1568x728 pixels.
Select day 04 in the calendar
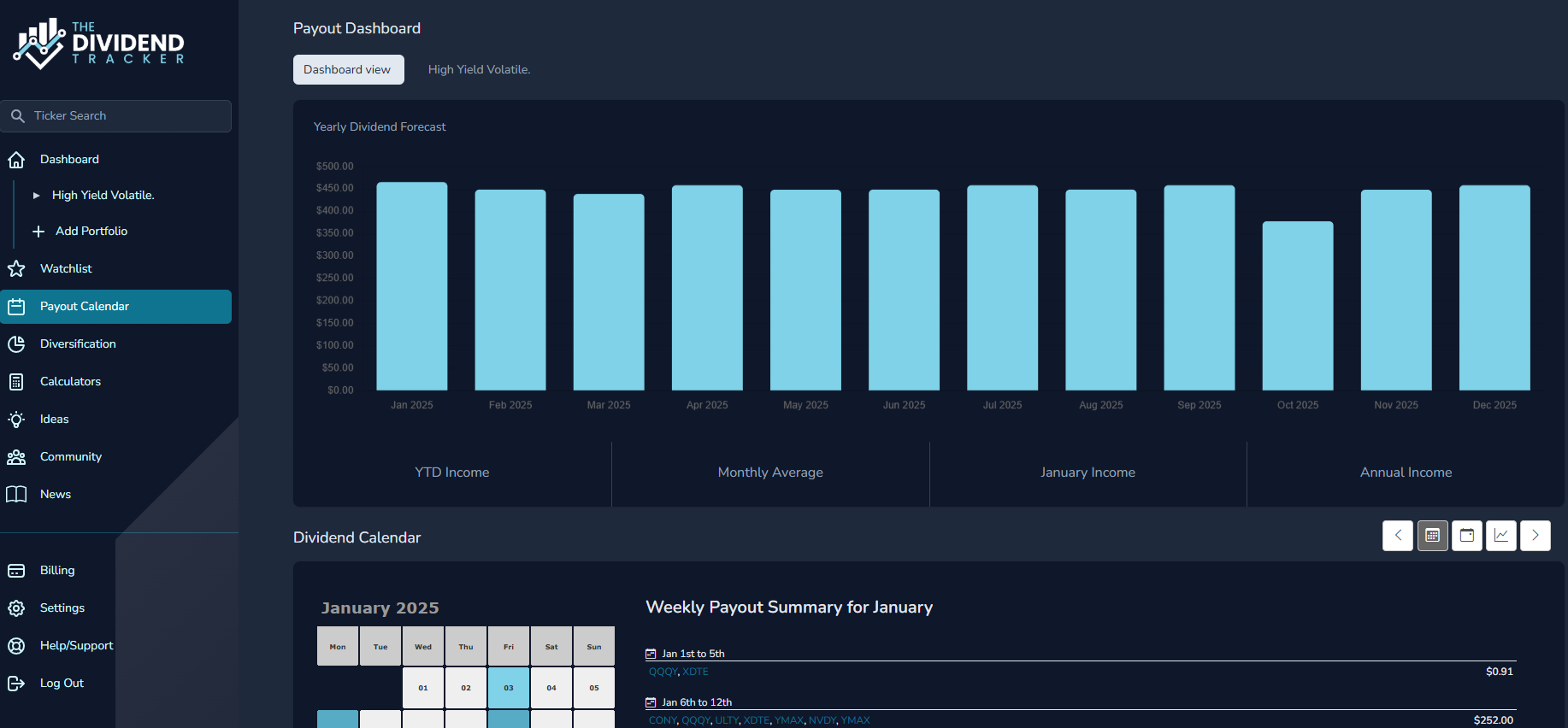(551, 688)
